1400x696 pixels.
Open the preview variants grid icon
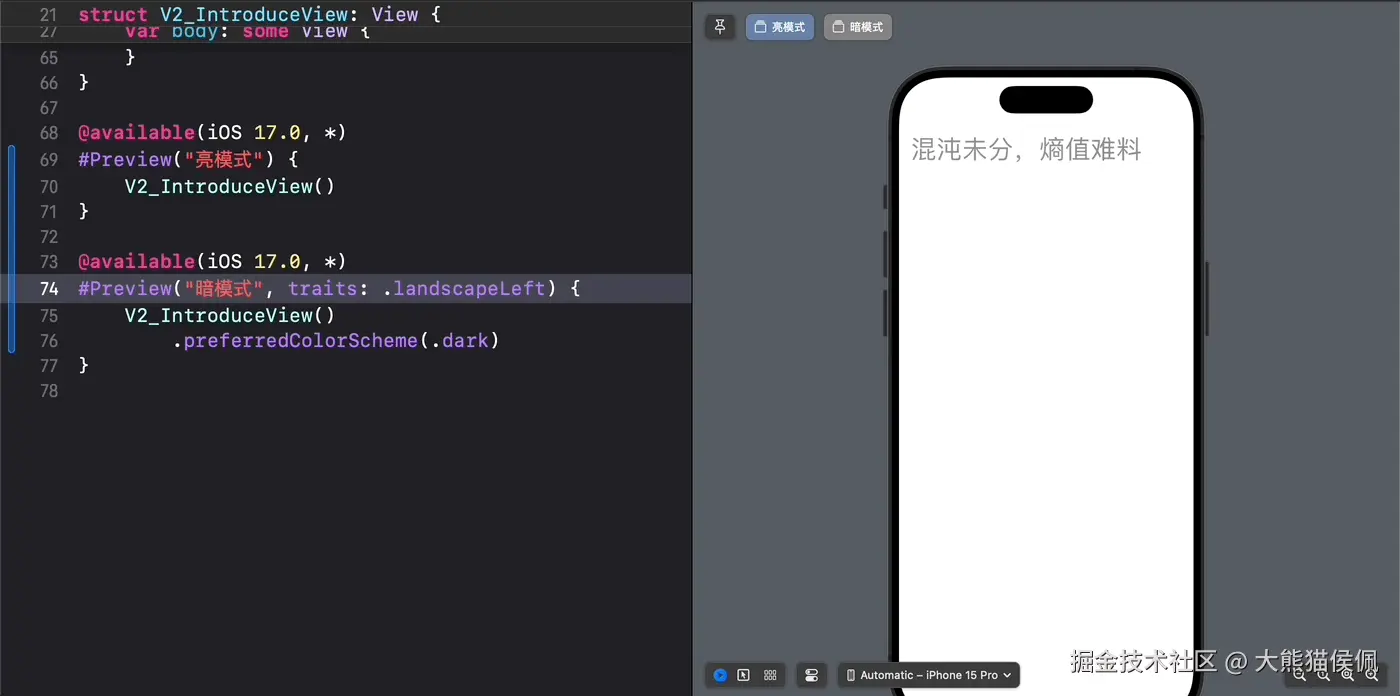770,675
